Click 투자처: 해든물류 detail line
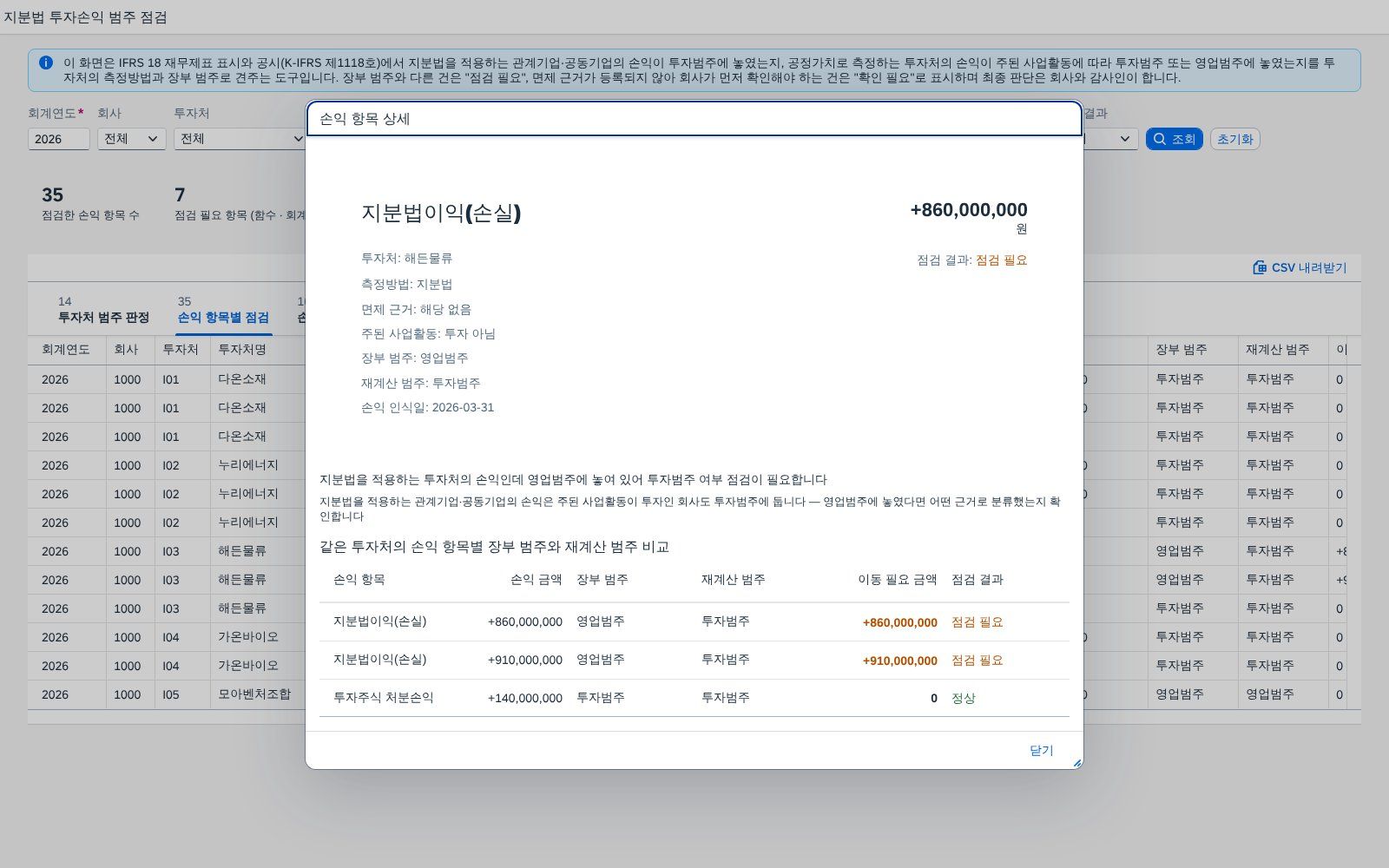 tap(406, 259)
